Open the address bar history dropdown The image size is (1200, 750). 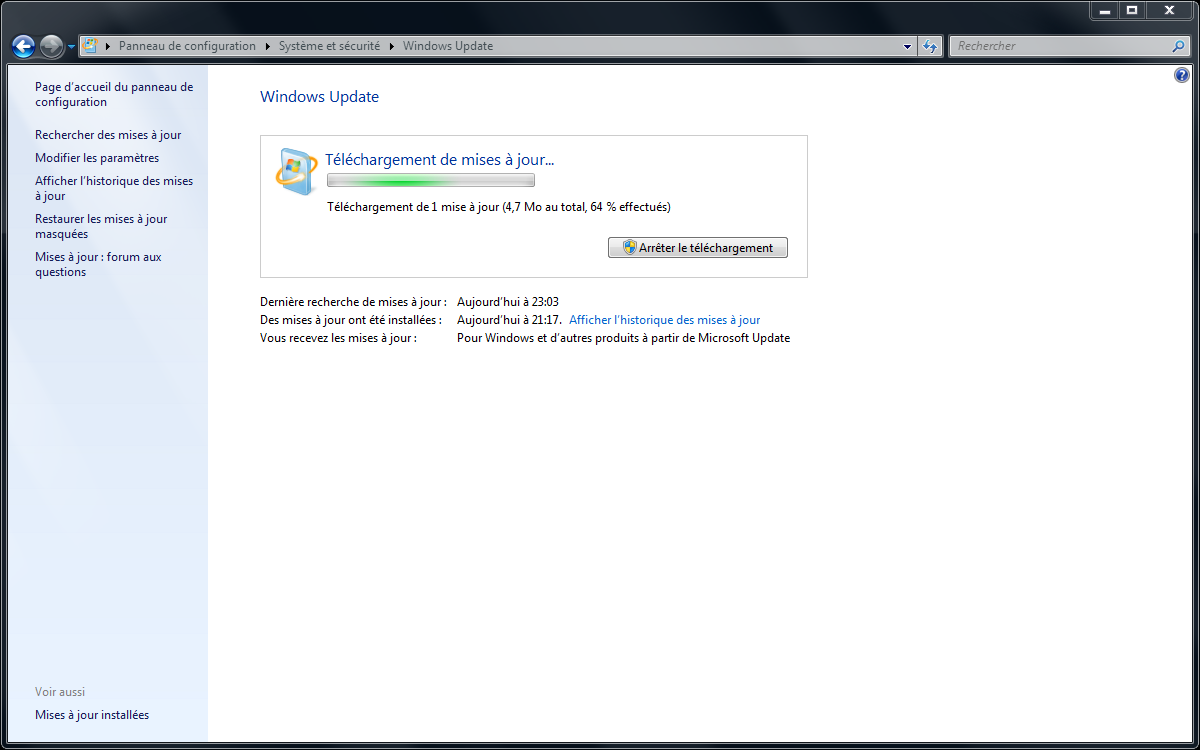point(907,46)
